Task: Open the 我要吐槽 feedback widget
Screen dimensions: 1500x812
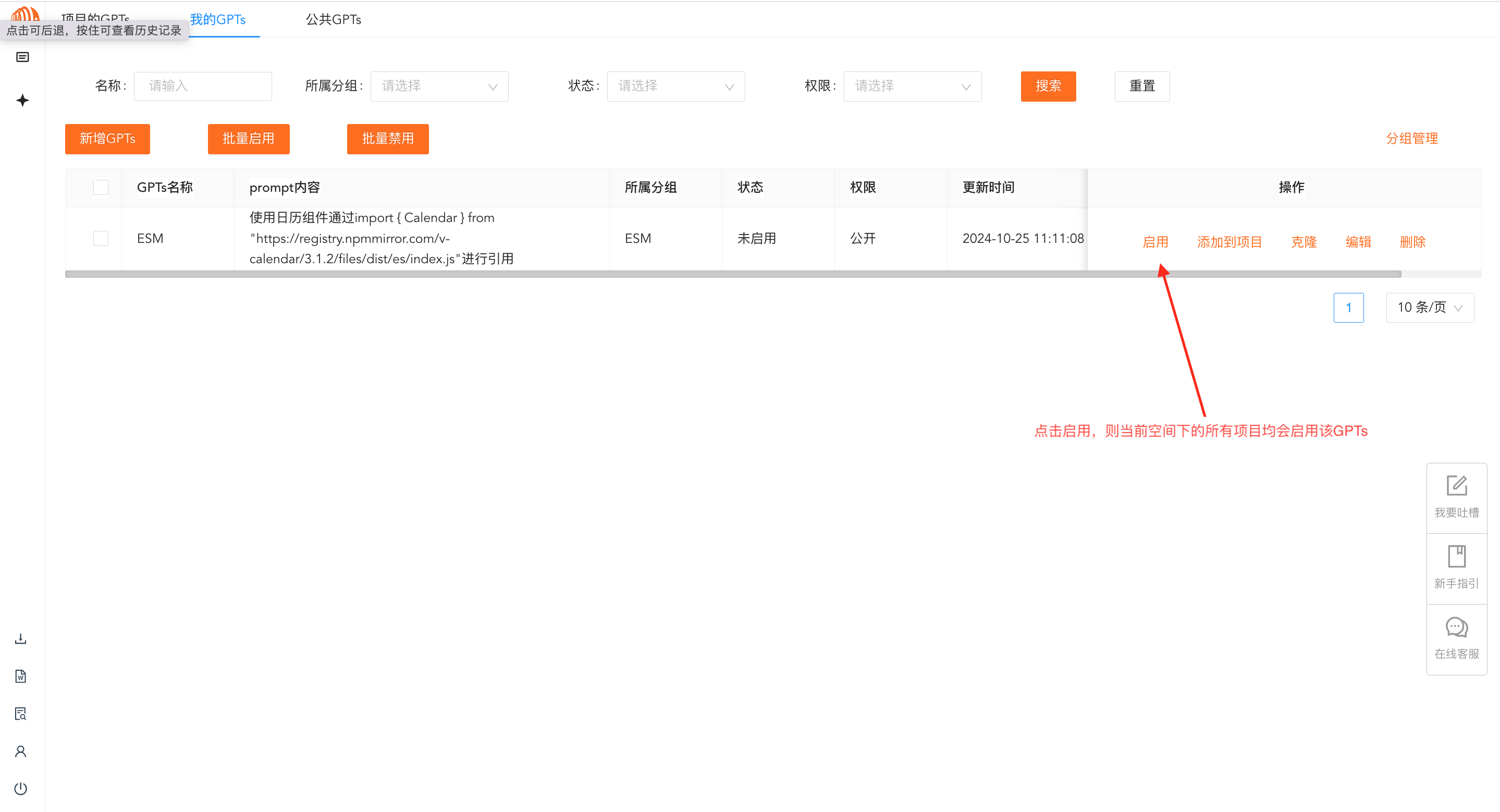Action: click(x=1456, y=497)
